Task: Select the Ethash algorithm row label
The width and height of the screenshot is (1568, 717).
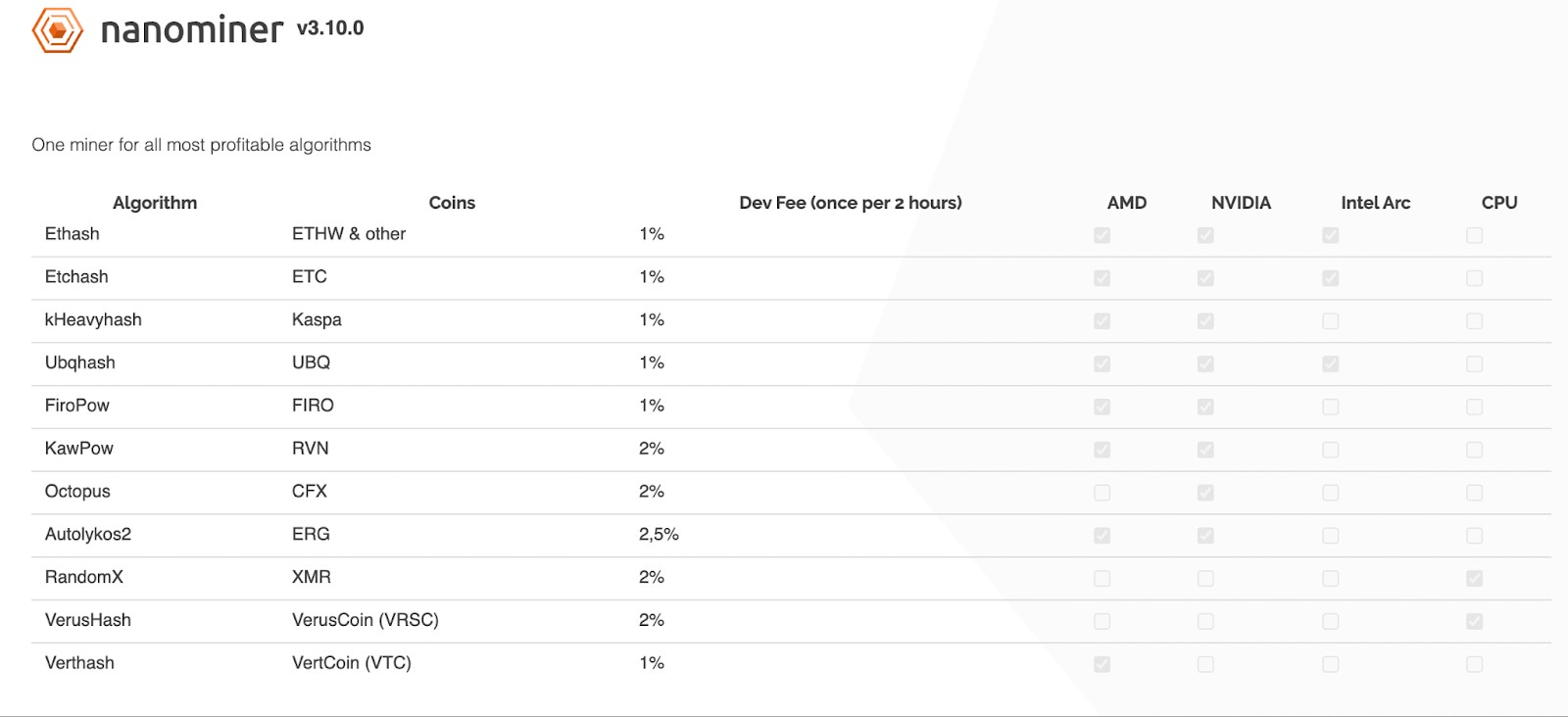Action: pyautogui.click(x=73, y=234)
